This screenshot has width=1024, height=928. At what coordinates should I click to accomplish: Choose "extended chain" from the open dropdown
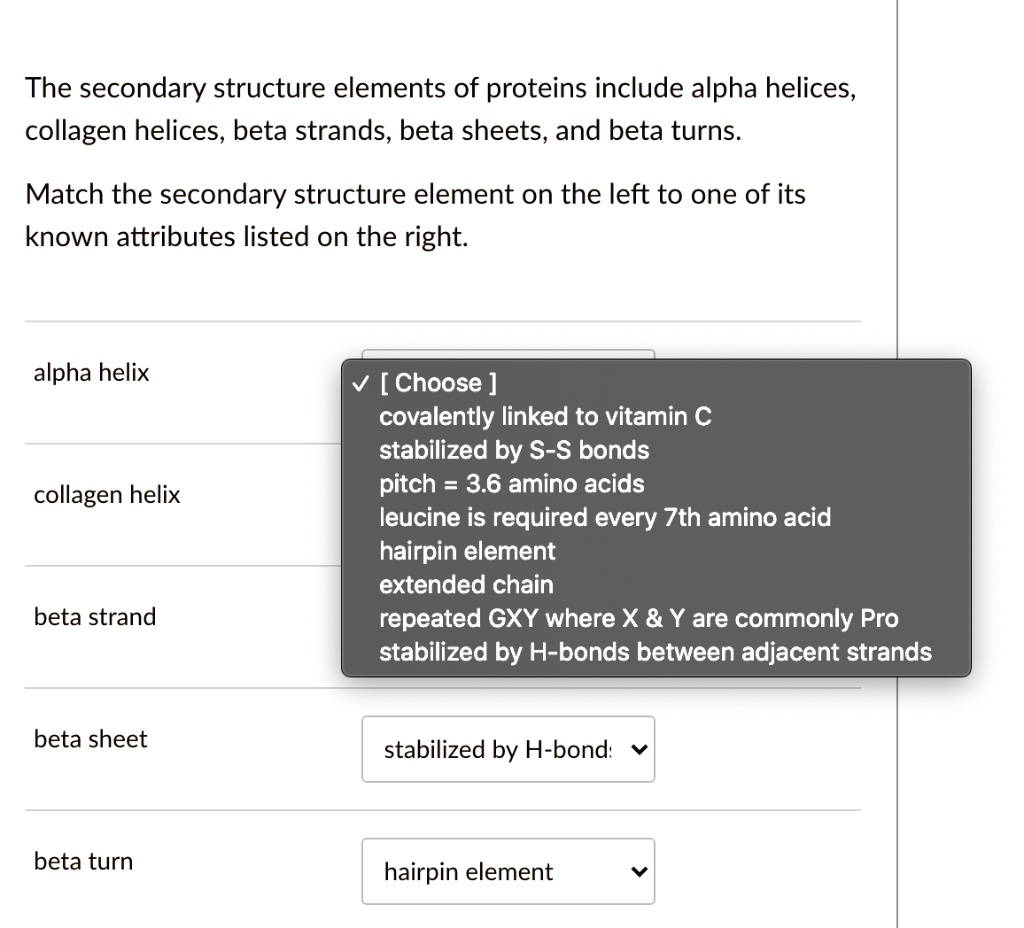[466, 585]
